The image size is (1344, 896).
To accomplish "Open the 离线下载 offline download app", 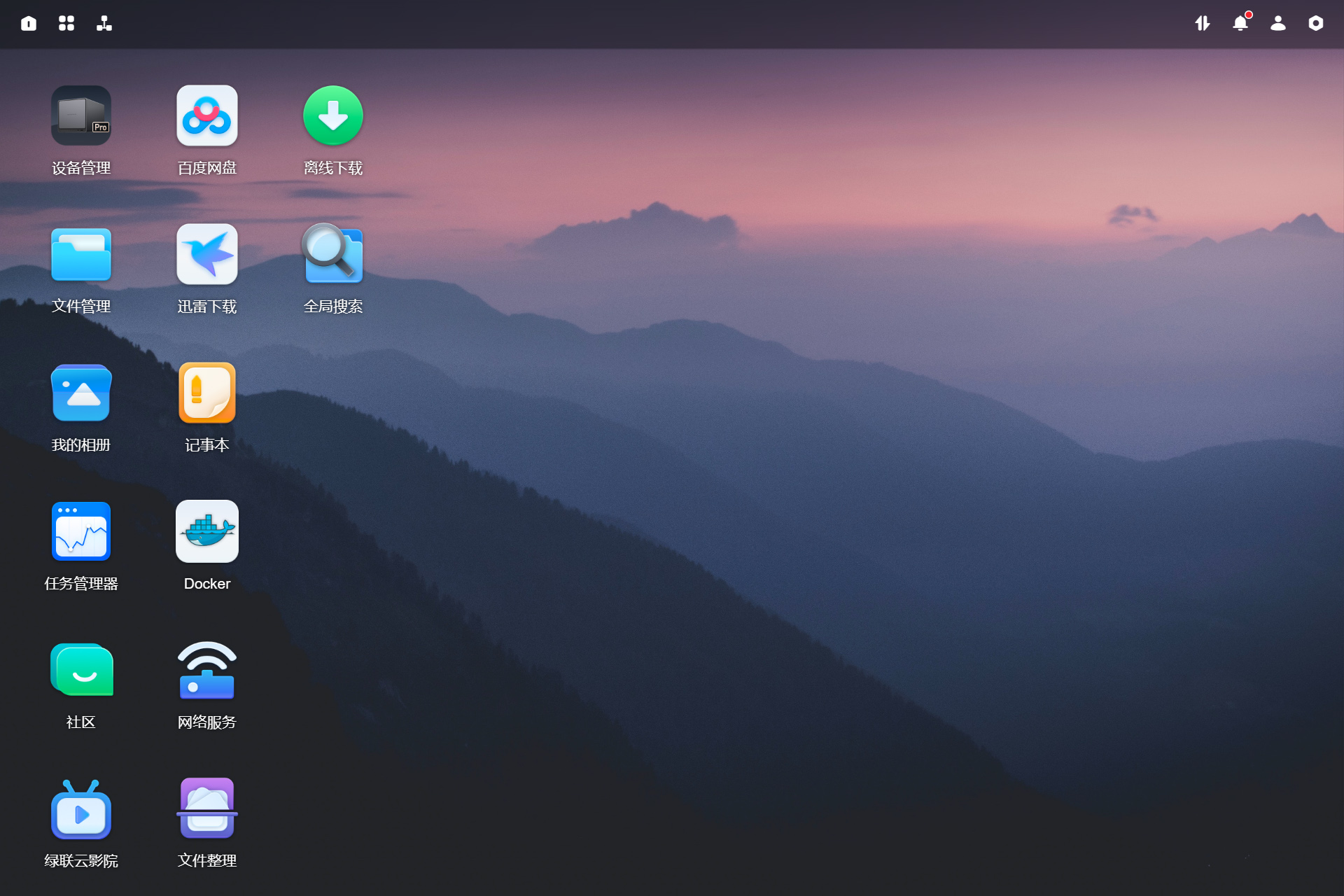I will (332, 116).
